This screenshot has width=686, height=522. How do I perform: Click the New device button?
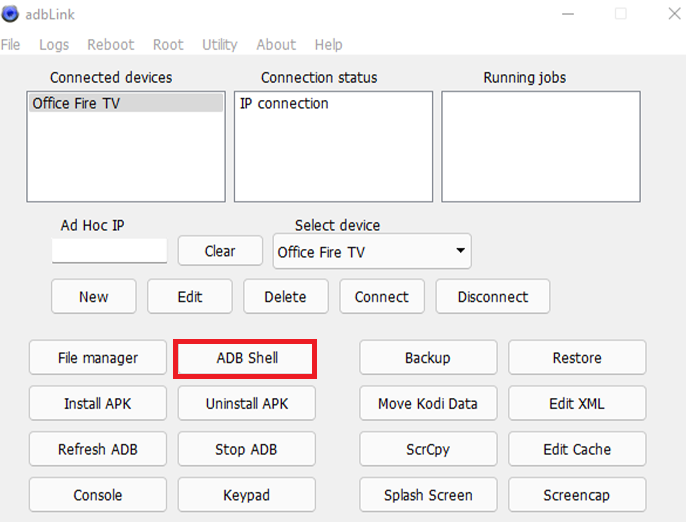click(94, 297)
